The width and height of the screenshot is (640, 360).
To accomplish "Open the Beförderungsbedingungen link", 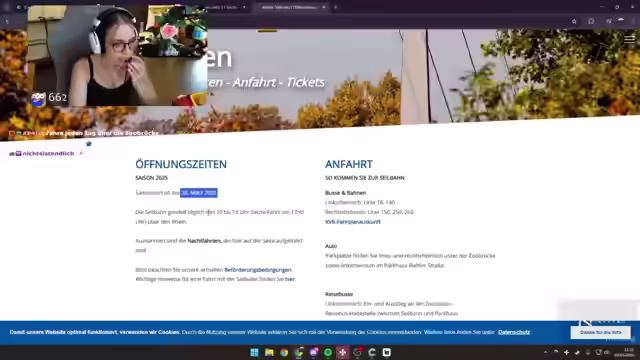I will [258, 270].
